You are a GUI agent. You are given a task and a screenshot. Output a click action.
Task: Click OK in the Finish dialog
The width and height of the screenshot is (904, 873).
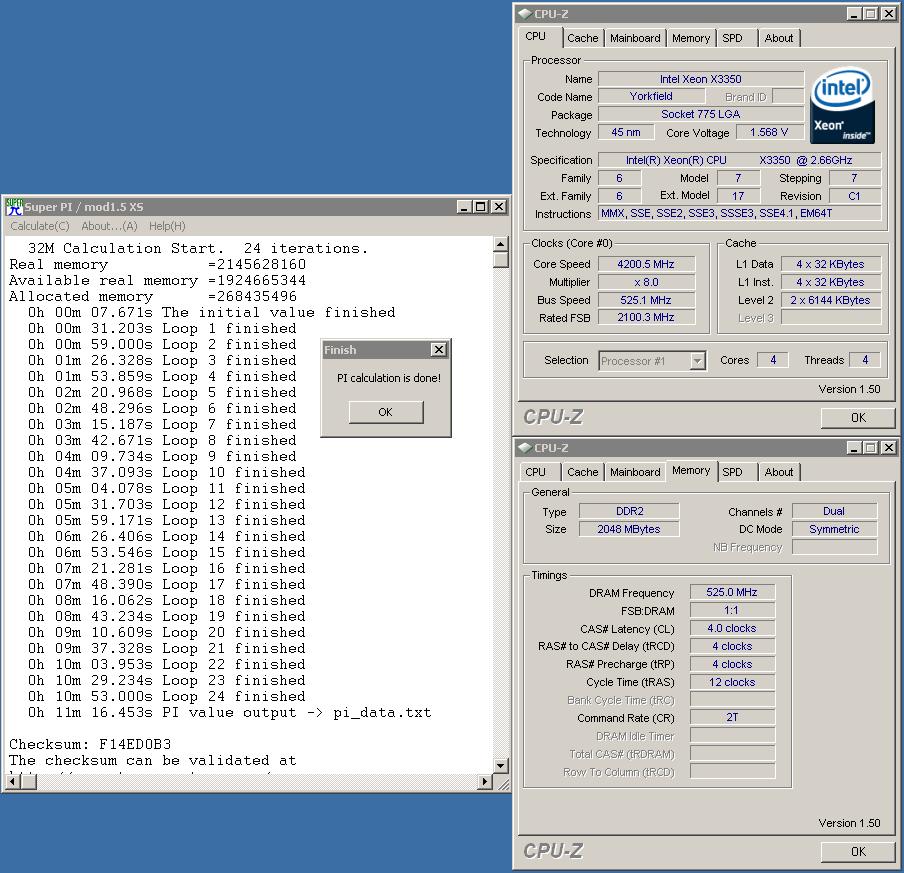386,412
